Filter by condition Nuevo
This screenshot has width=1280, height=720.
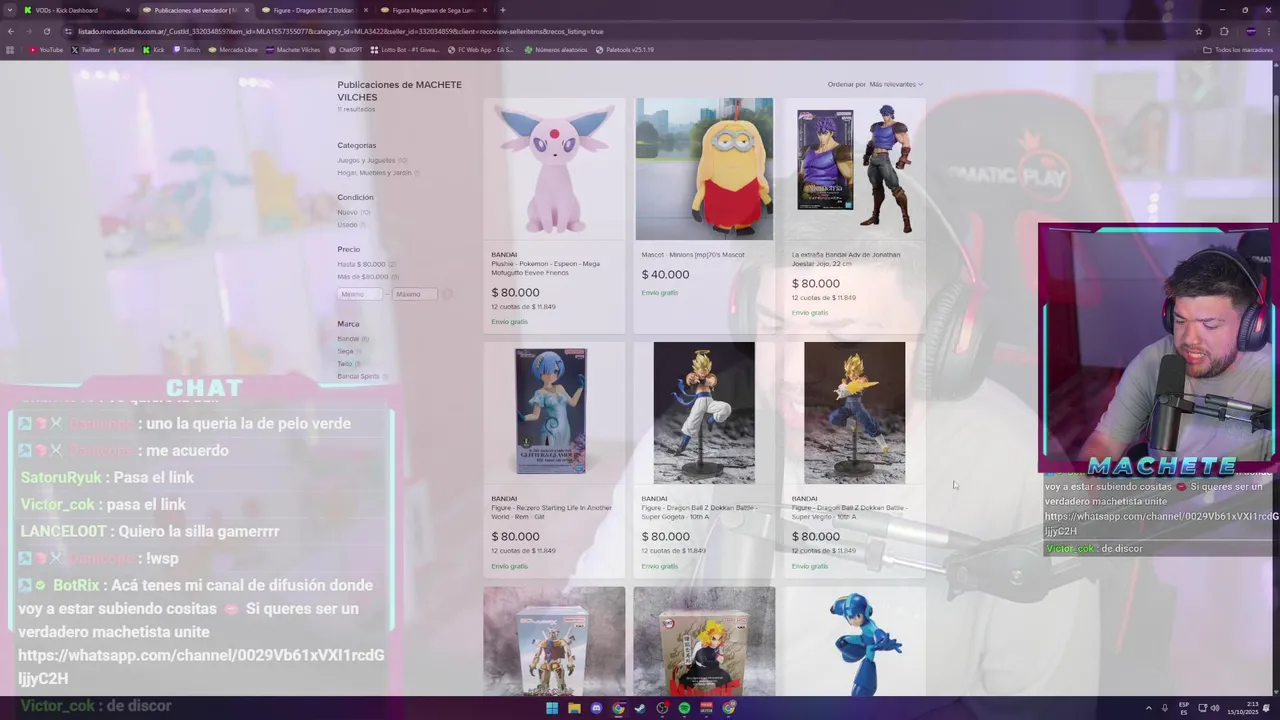(347, 212)
